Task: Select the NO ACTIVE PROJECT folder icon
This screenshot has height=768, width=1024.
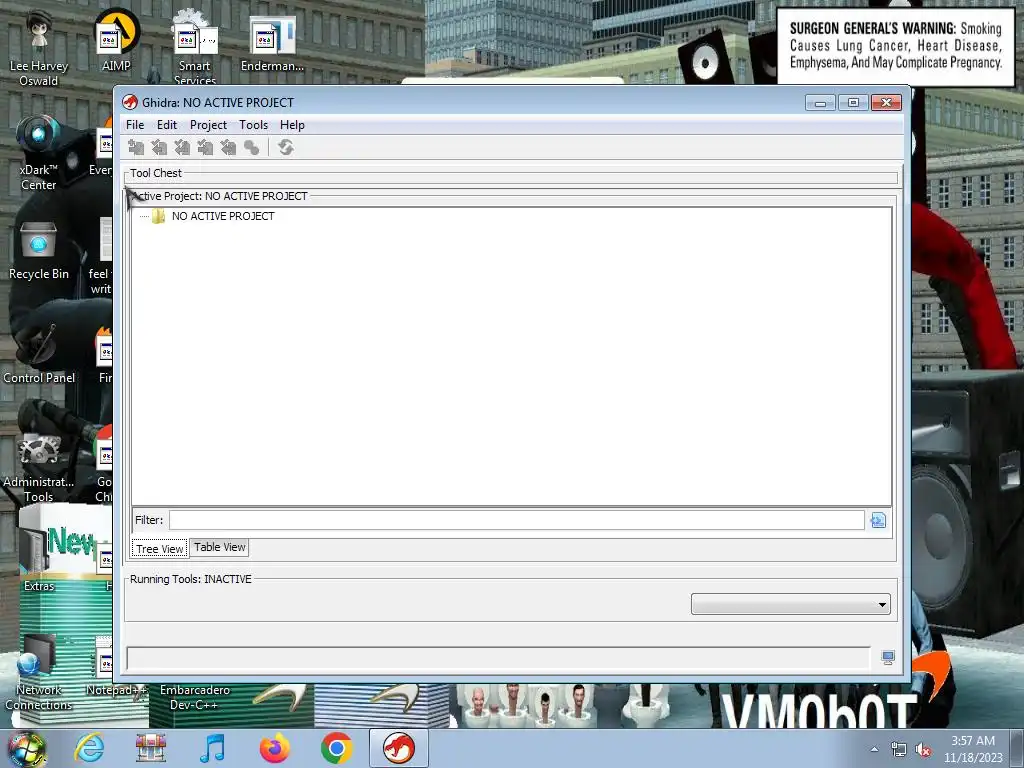Action: (158, 216)
